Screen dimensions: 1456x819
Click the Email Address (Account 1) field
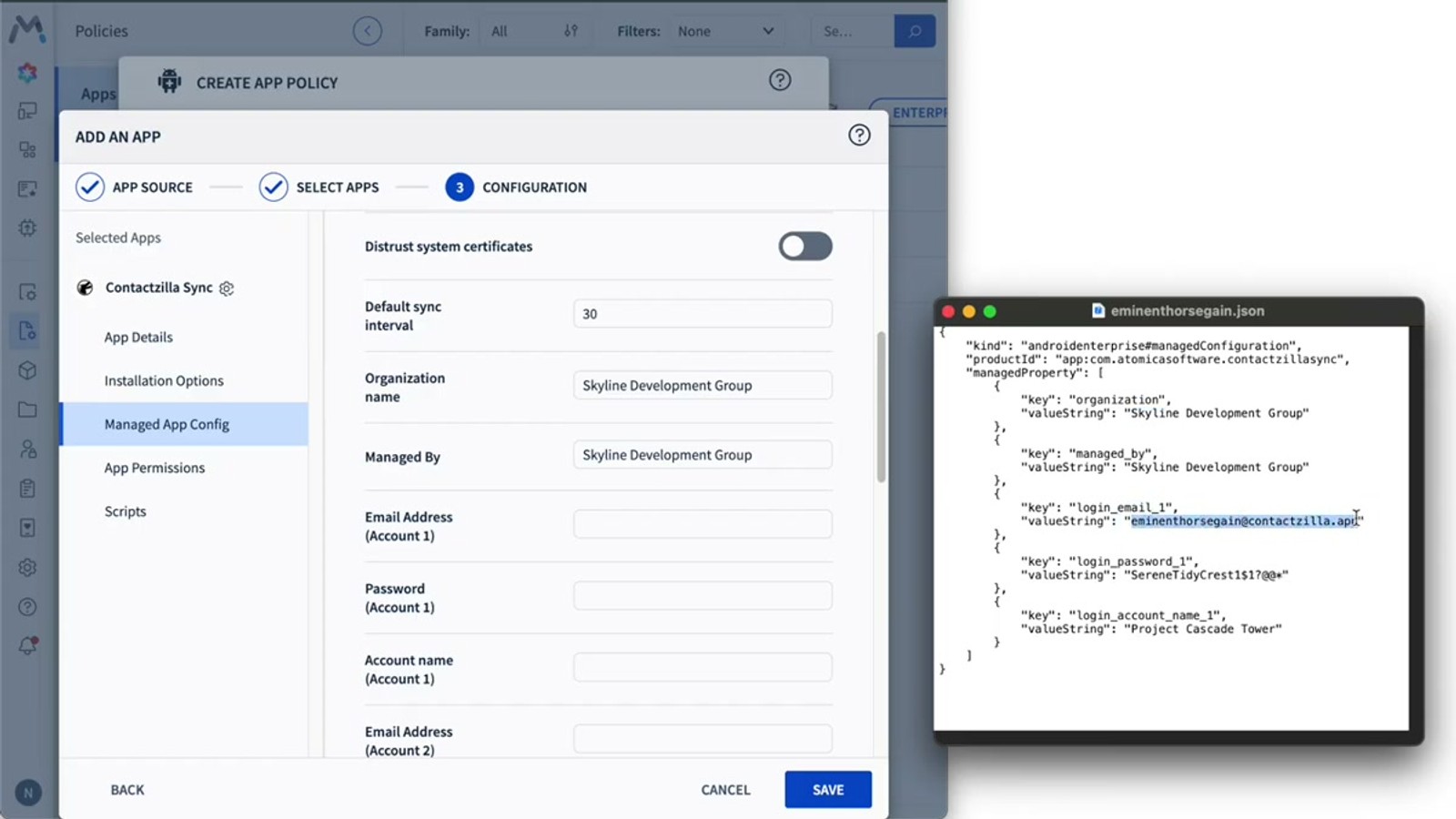pos(703,524)
